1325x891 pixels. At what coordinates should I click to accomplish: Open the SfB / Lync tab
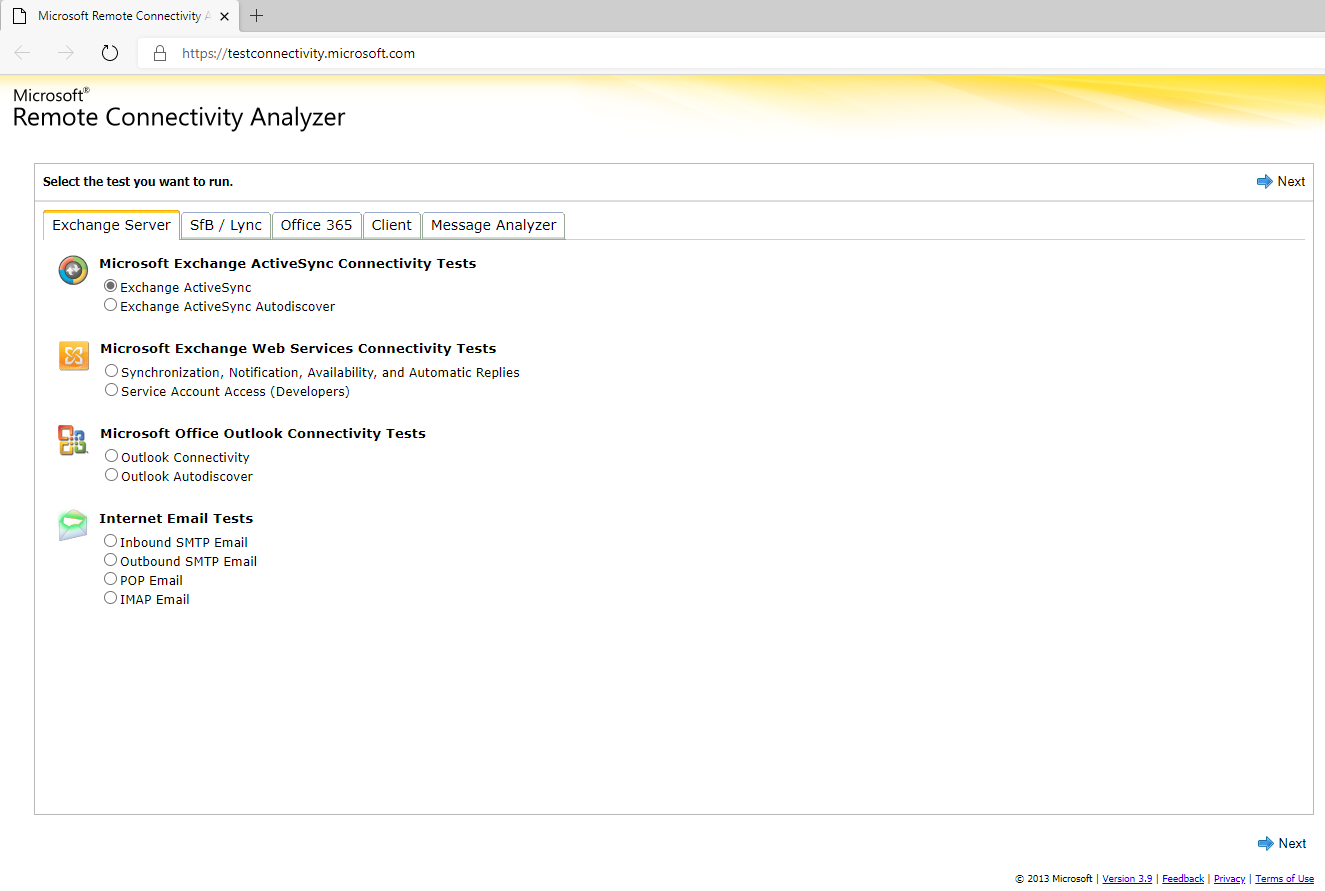[x=226, y=225]
